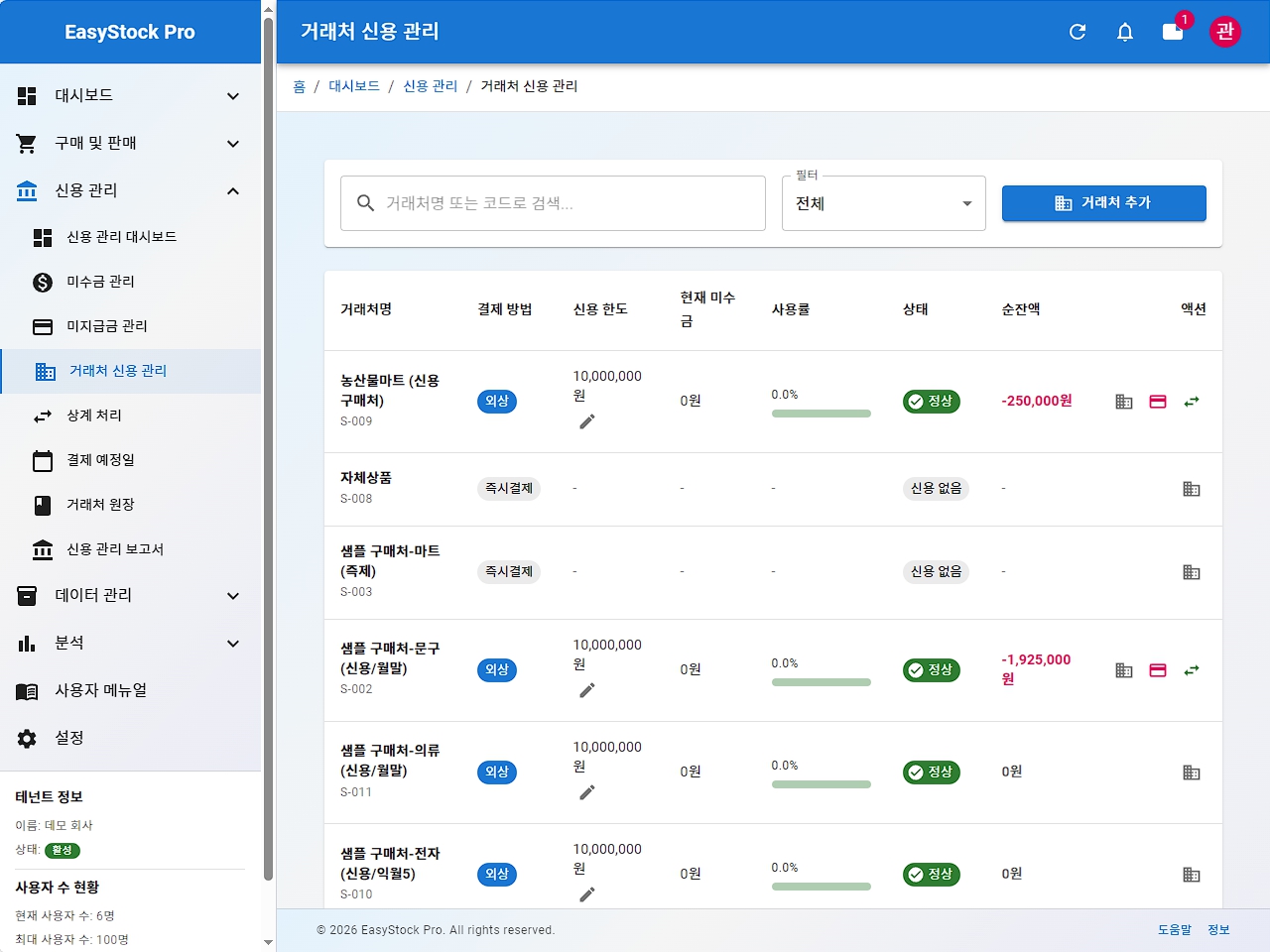Click the green swap arrows icon for 샘플 구매처-문구

[1191, 670]
